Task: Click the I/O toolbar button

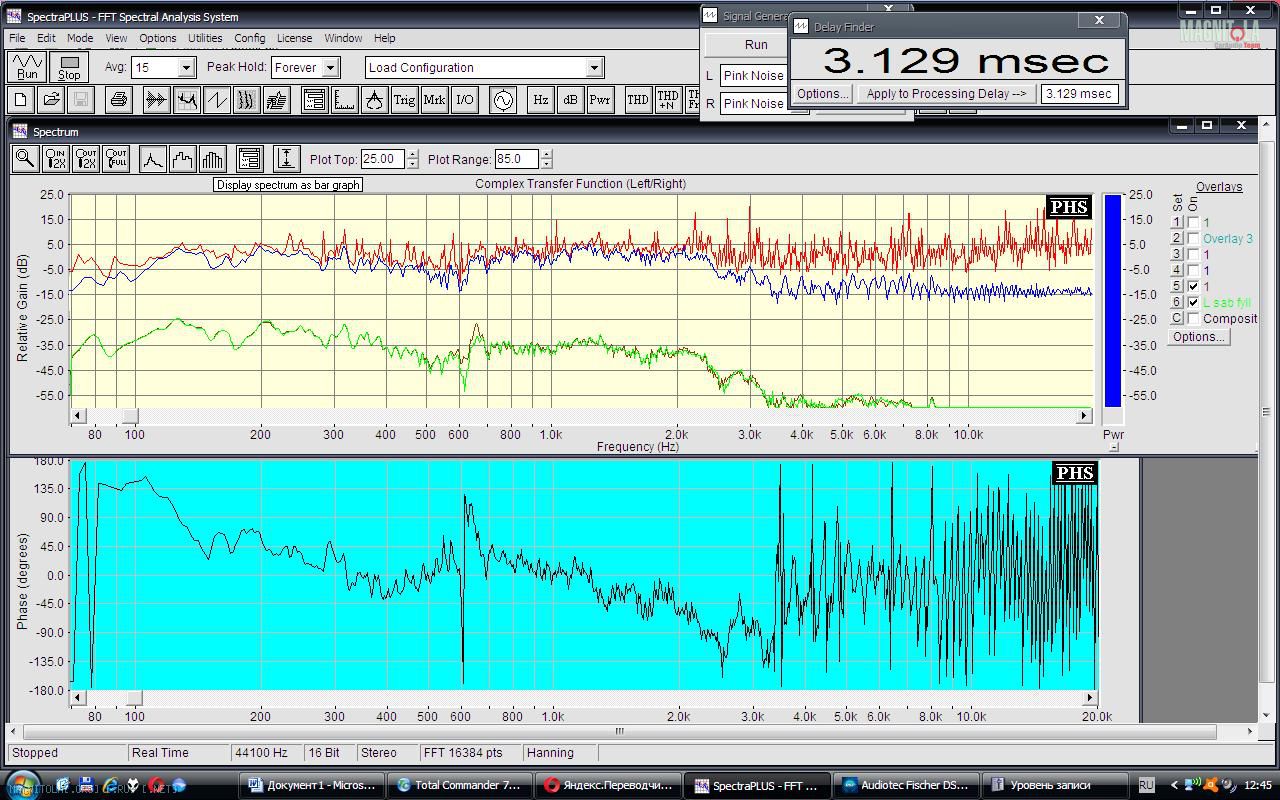Action: [464, 100]
